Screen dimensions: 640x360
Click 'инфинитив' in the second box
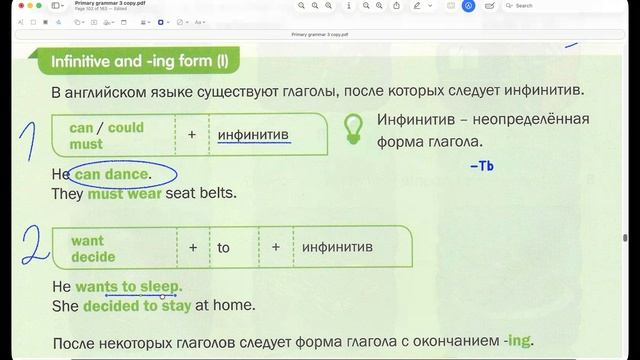pyautogui.click(x=337, y=247)
